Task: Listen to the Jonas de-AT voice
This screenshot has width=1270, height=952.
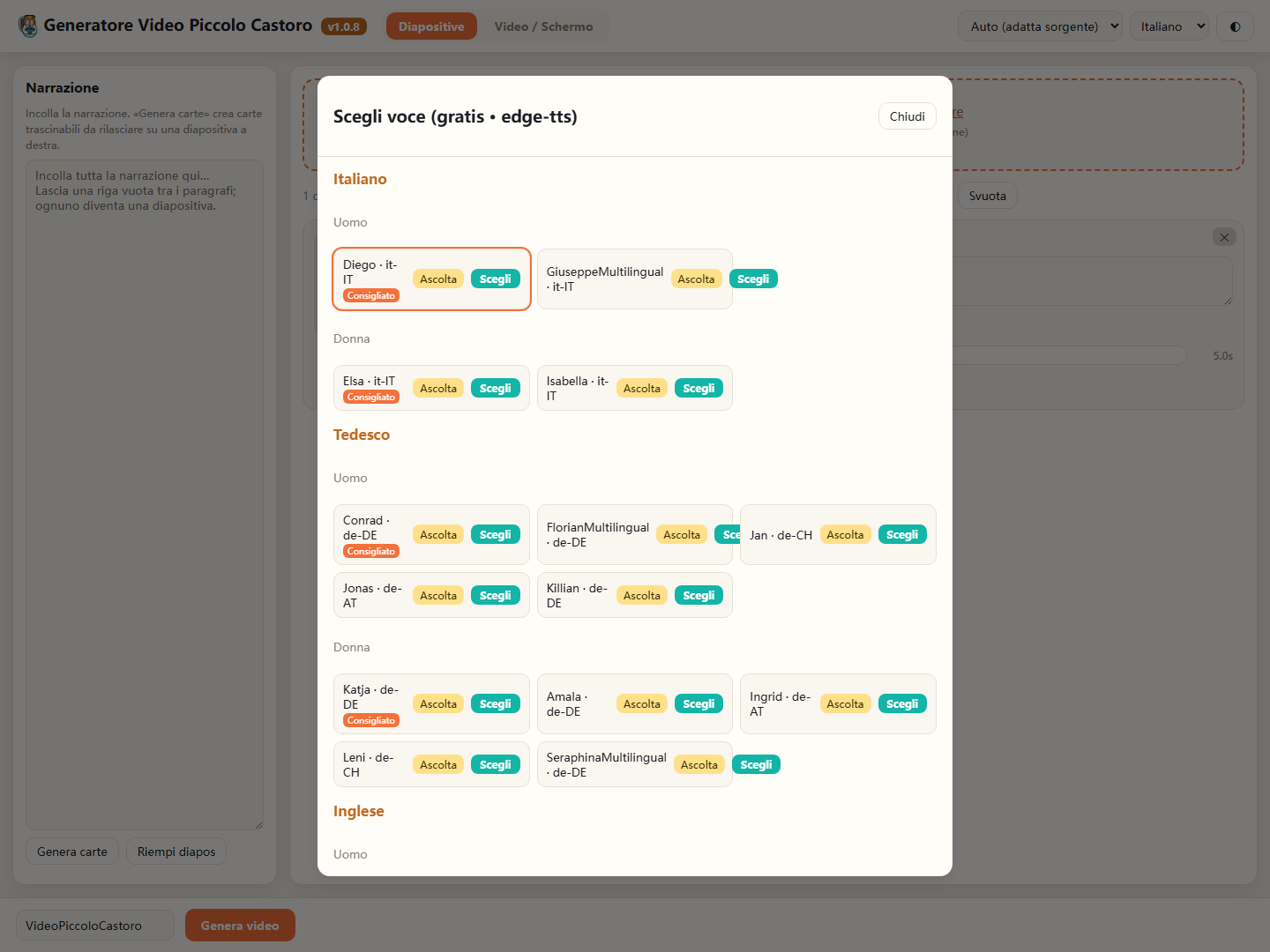Action: 438,596
